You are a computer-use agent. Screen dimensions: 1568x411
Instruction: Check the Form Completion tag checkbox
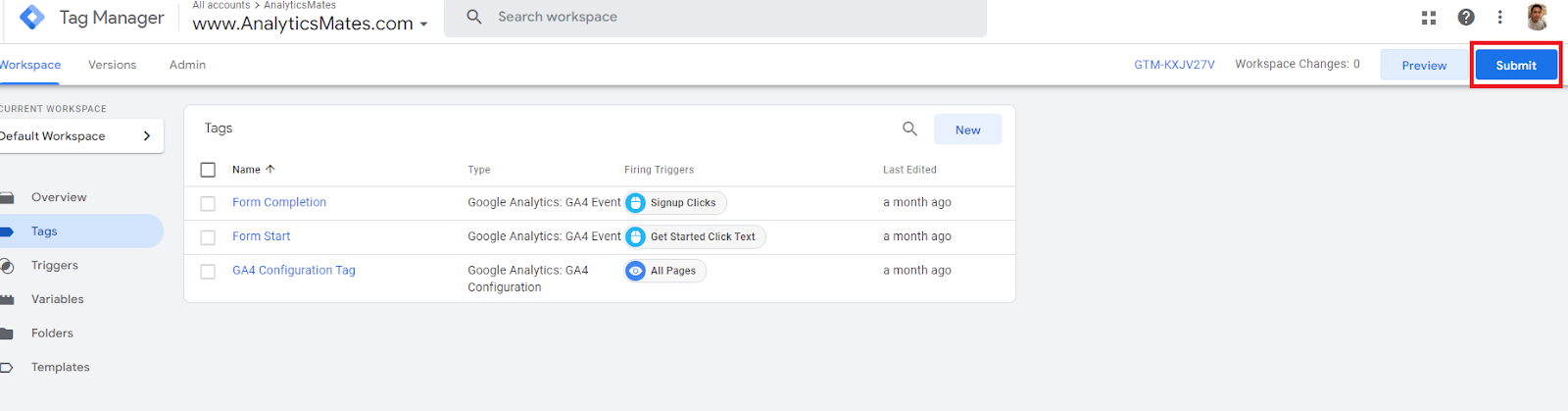208,203
